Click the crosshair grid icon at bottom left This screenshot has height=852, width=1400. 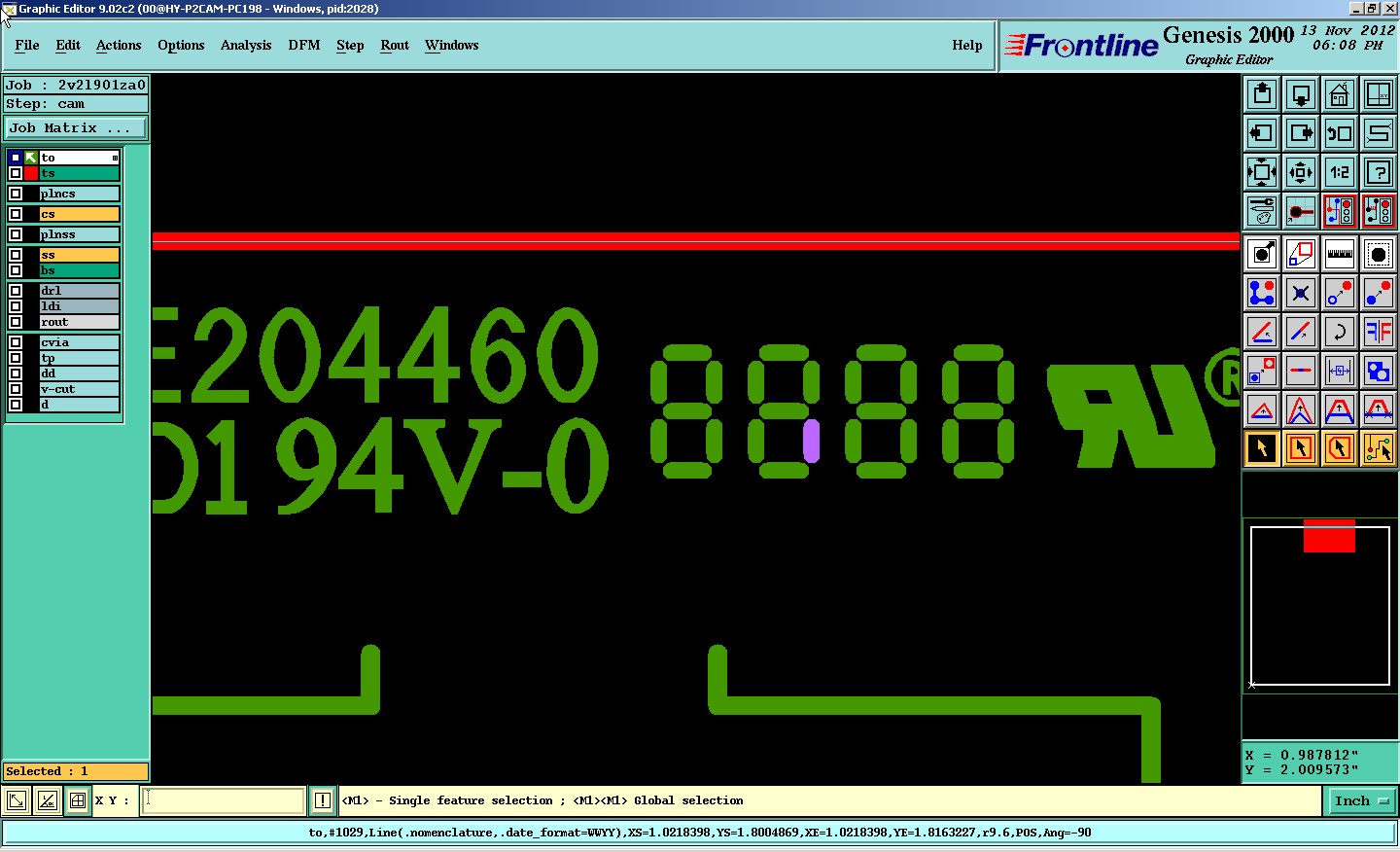(x=78, y=800)
